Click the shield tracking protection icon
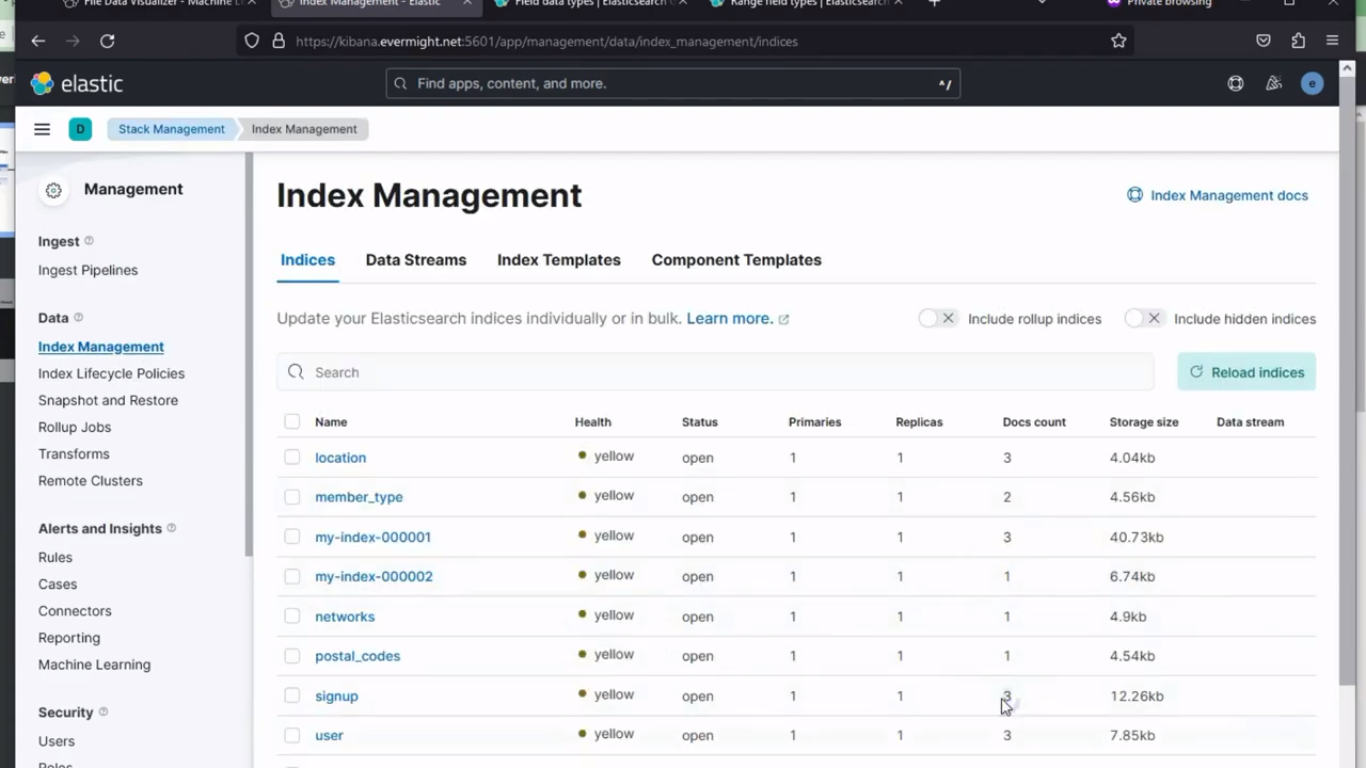1366x768 pixels. pyautogui.click(x=252, y=41)
